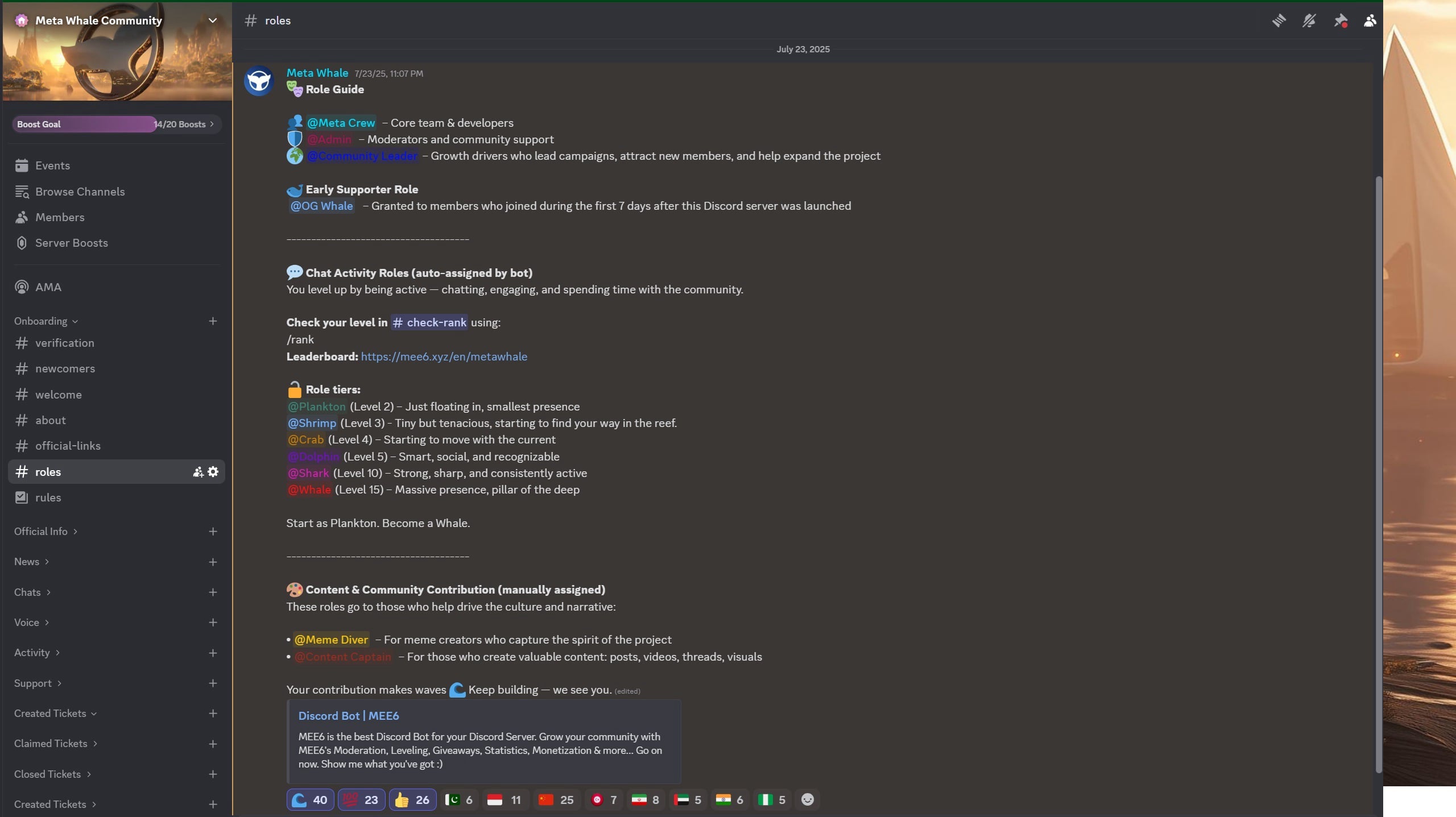Open the mee6.xyz leaderboard link
Viewport: 1456px width, 817px height.
444,356
